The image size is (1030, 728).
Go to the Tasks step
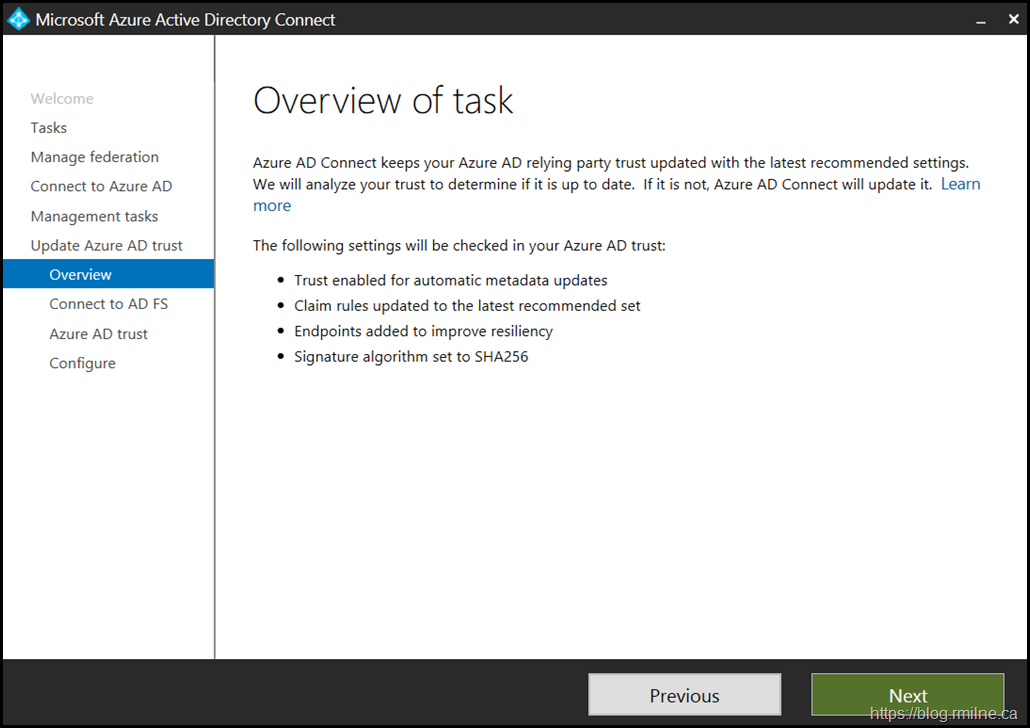pyautogui.click(x=49, y=128)
